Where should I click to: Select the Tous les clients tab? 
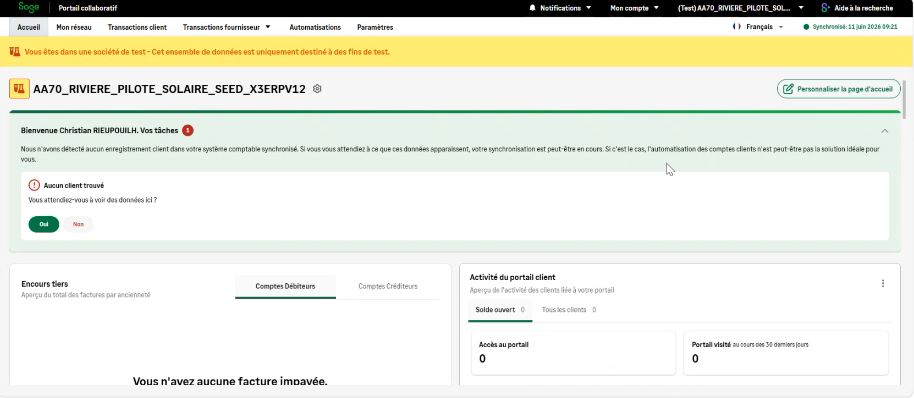point(569,309)
